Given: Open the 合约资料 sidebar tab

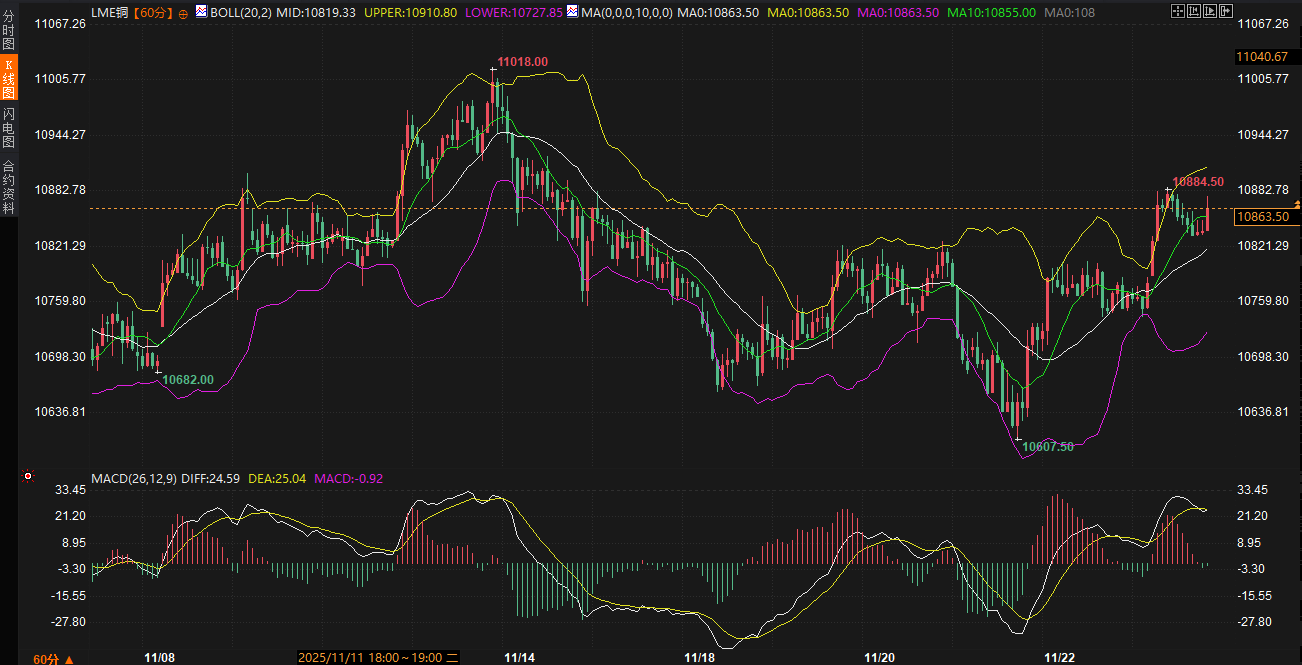Looking at the screenshot, I should (x=8, y=187).
